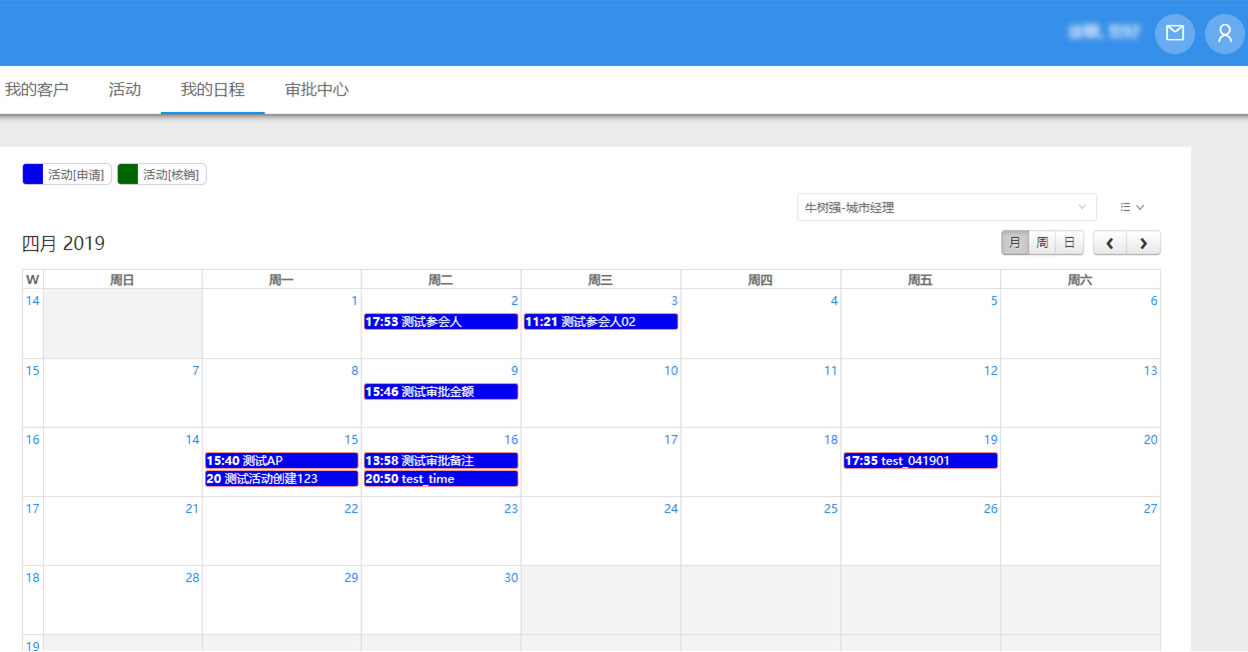The width and height of the screenshot is (1248, 652).
Task: Open the 15:46 测试审批金额 event
Action: pyautogui.click(x=441, y=392)
